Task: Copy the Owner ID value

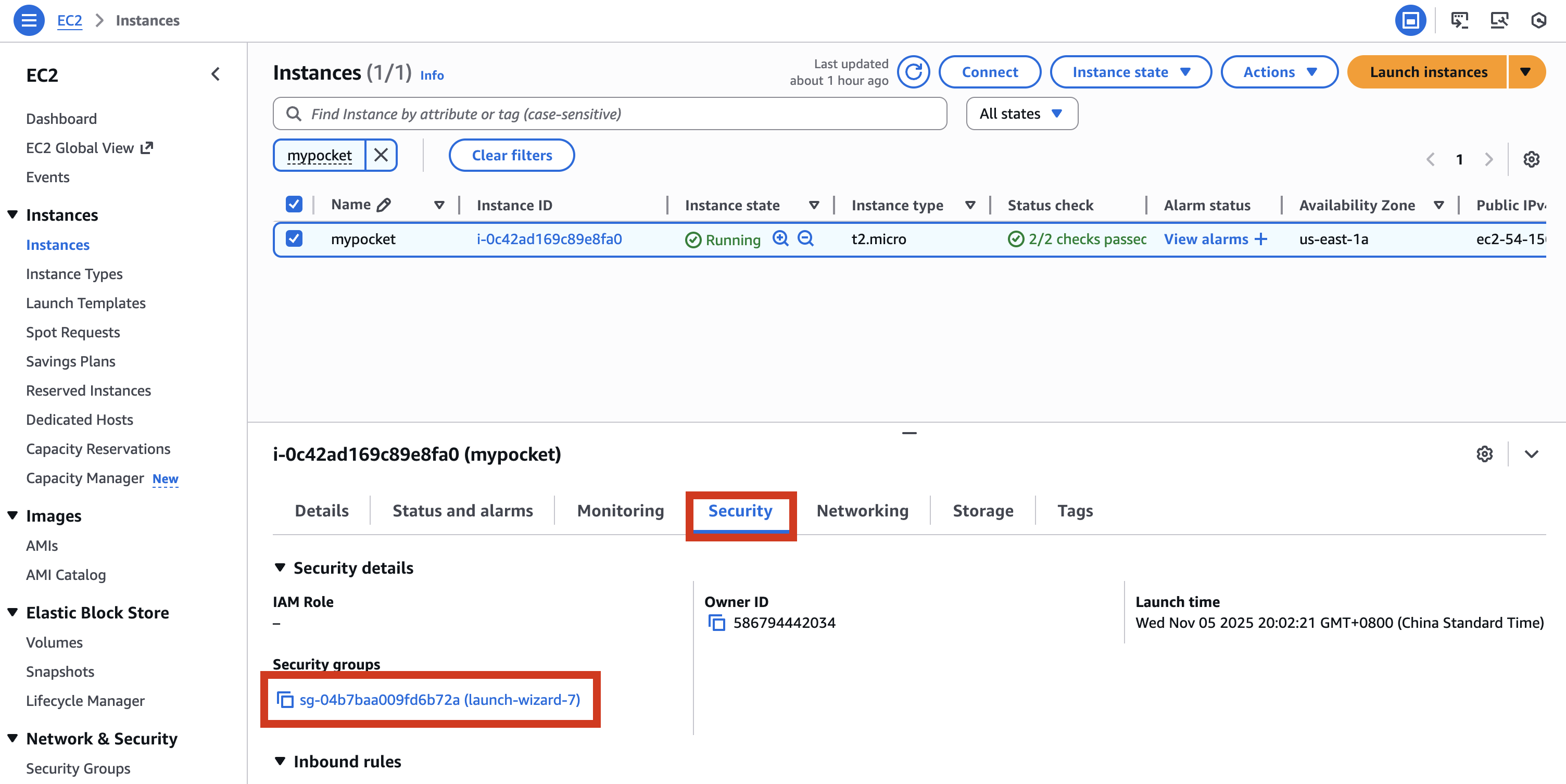Action: [x=717, y=622]
